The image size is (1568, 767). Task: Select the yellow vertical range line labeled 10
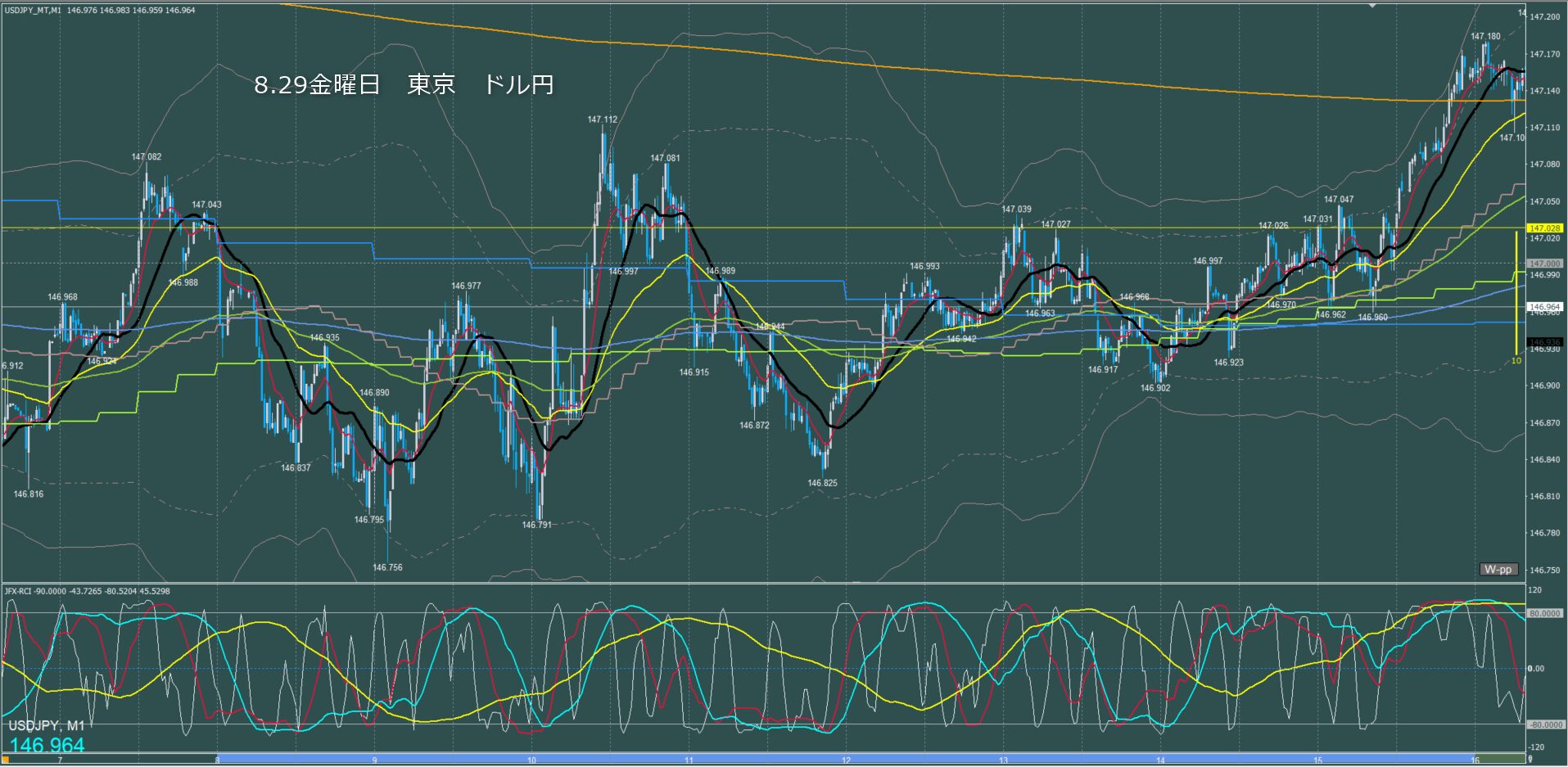click(x=1516, y=295)
